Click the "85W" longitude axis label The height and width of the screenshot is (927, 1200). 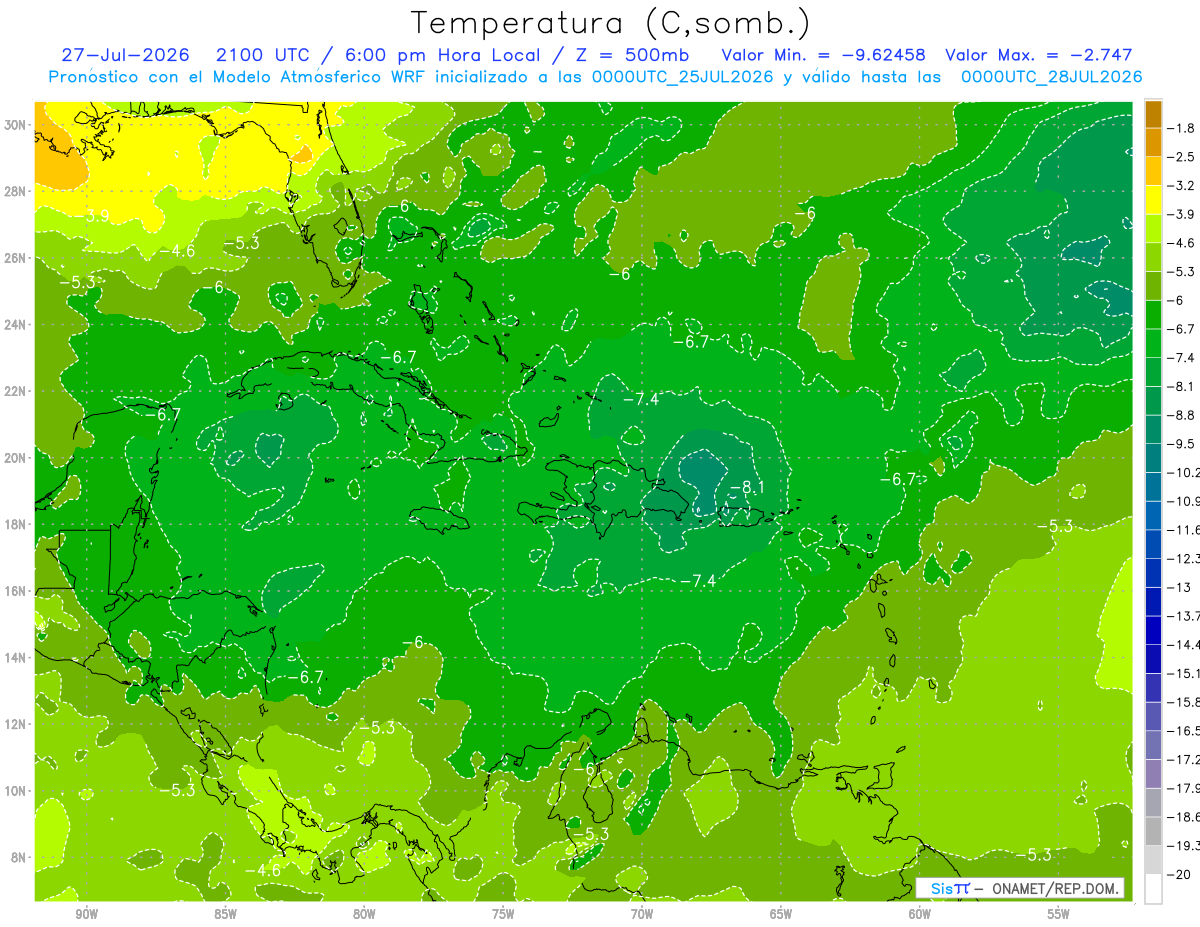[225, 914]
